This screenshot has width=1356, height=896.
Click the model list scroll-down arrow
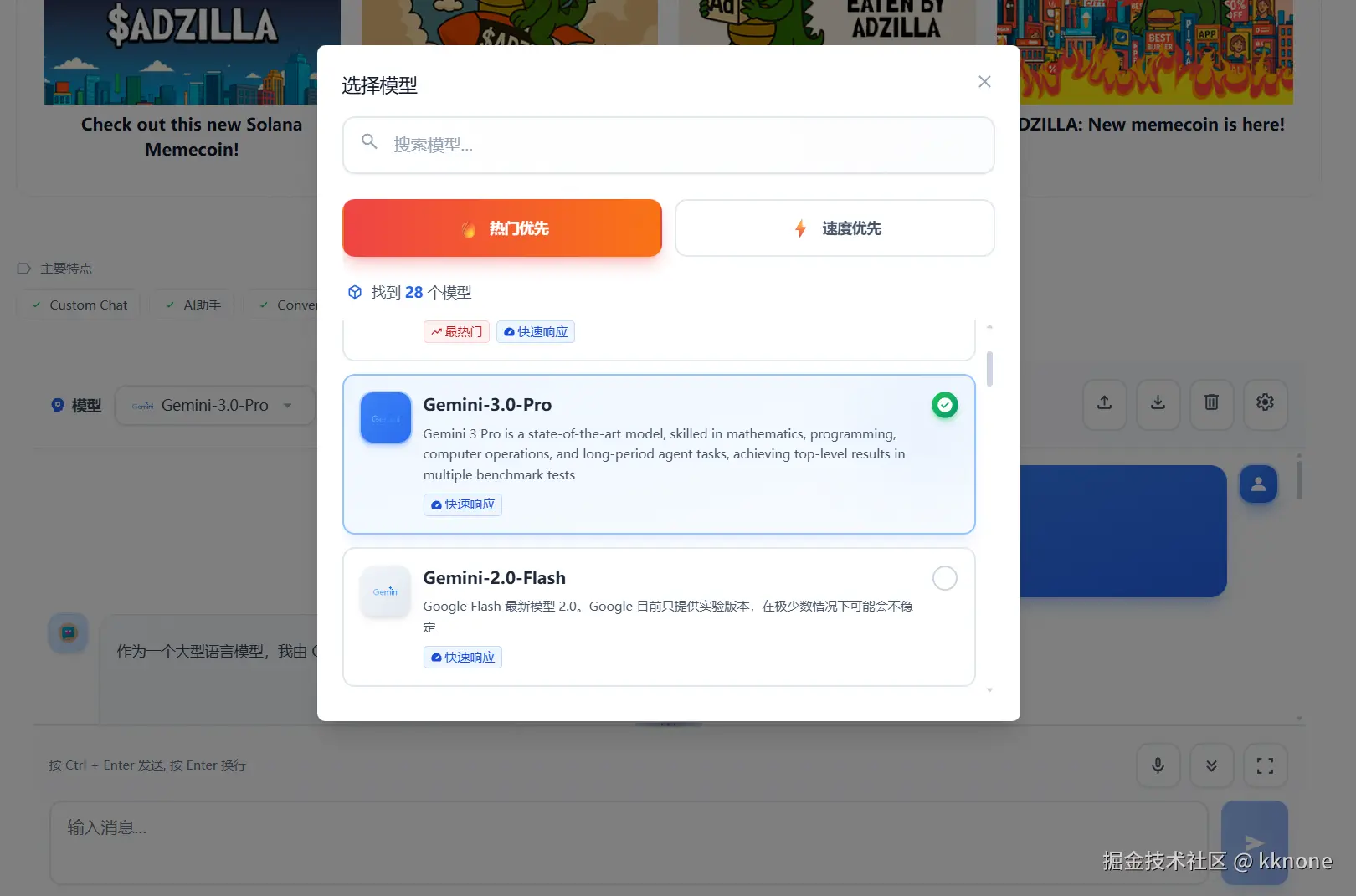click(x=989, y=690)
